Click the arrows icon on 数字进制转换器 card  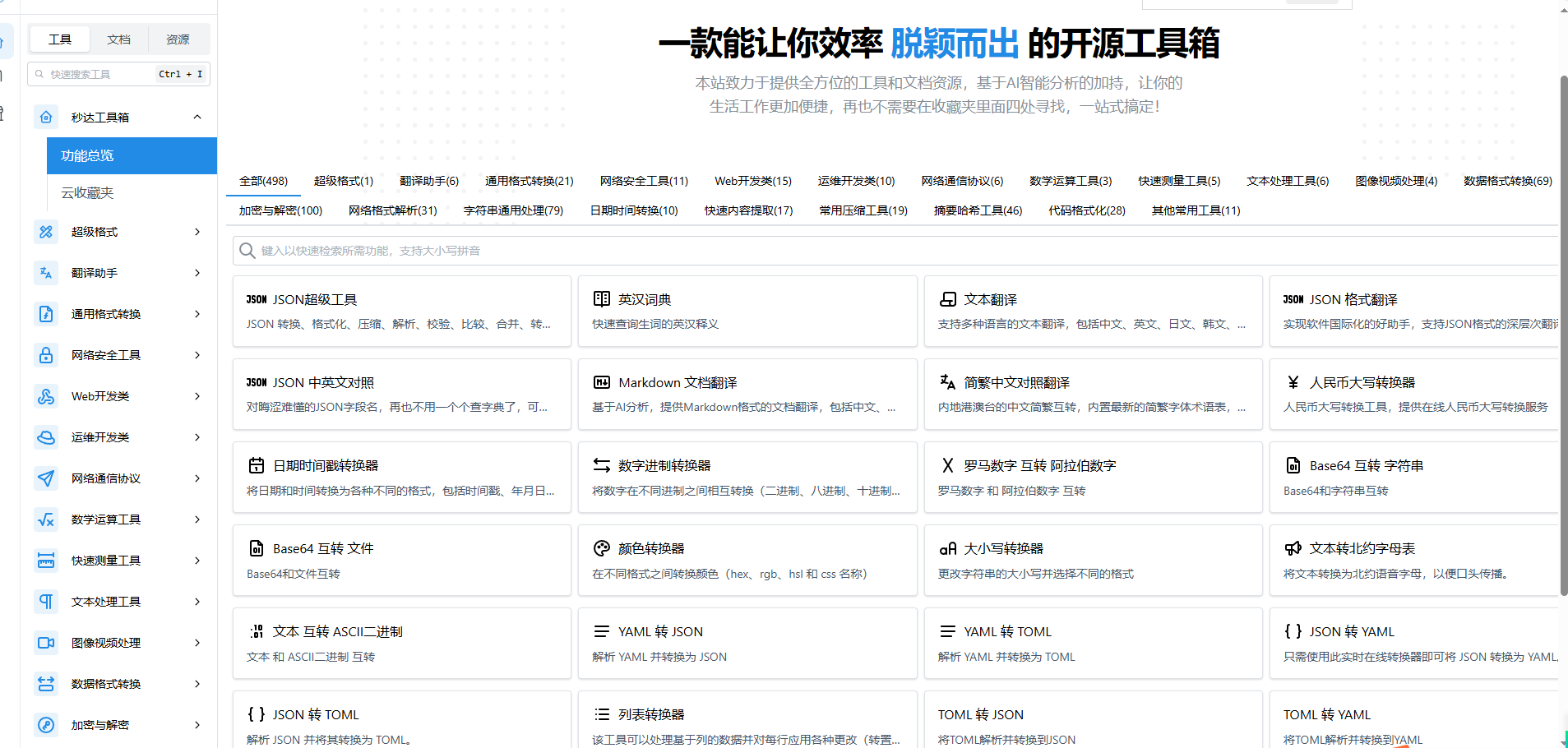point(602,465)
